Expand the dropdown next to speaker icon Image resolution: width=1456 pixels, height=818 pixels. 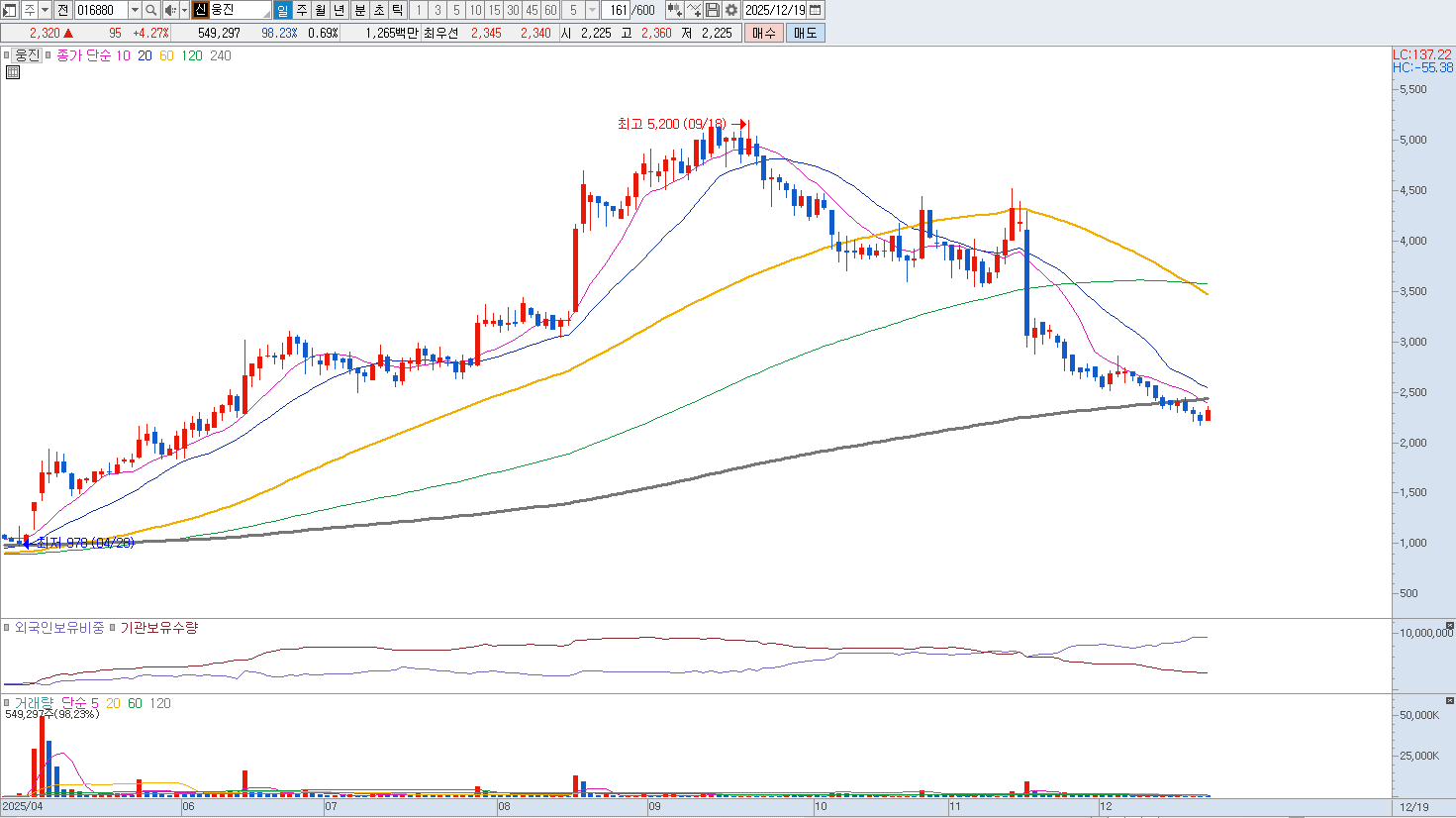click(x=184, y=10)
